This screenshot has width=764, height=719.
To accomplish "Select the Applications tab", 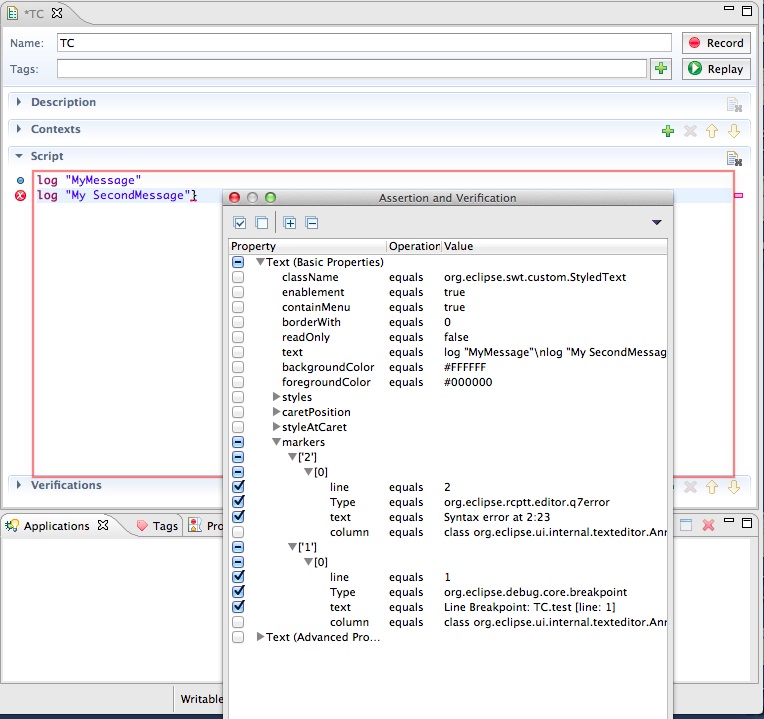I will coord(57,526).
